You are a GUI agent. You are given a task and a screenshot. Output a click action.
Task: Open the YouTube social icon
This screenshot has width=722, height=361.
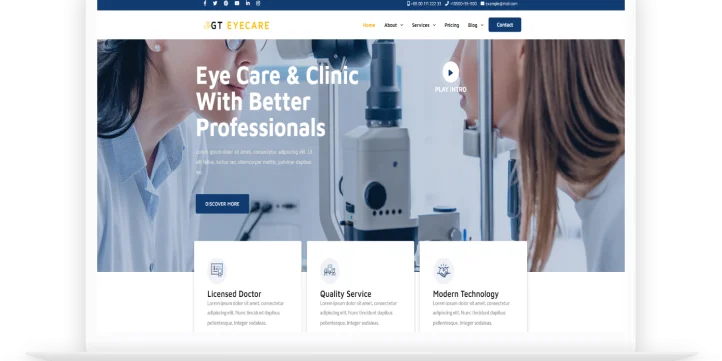pos(237,3)
